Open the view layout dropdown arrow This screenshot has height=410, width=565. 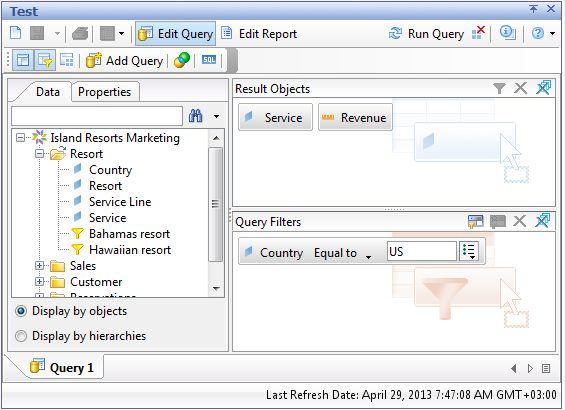pos(121,34)
